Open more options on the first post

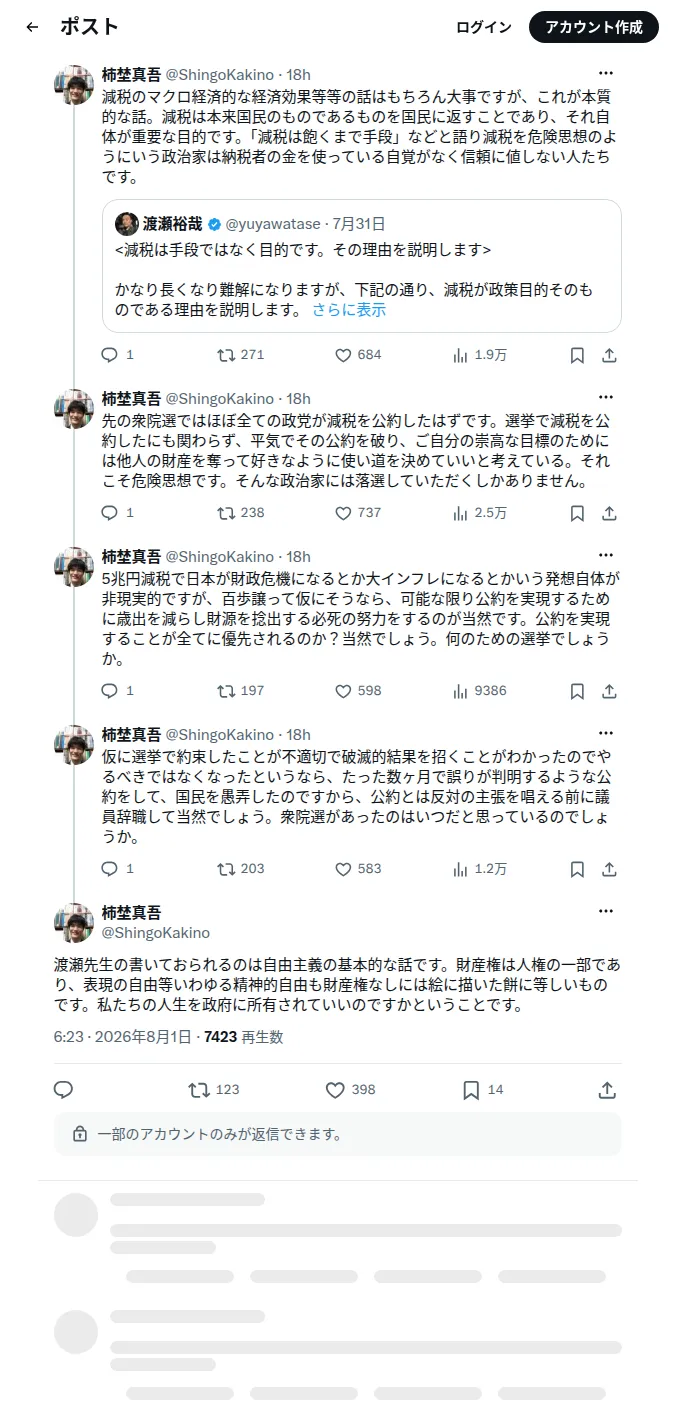click(x=606, y=73)
